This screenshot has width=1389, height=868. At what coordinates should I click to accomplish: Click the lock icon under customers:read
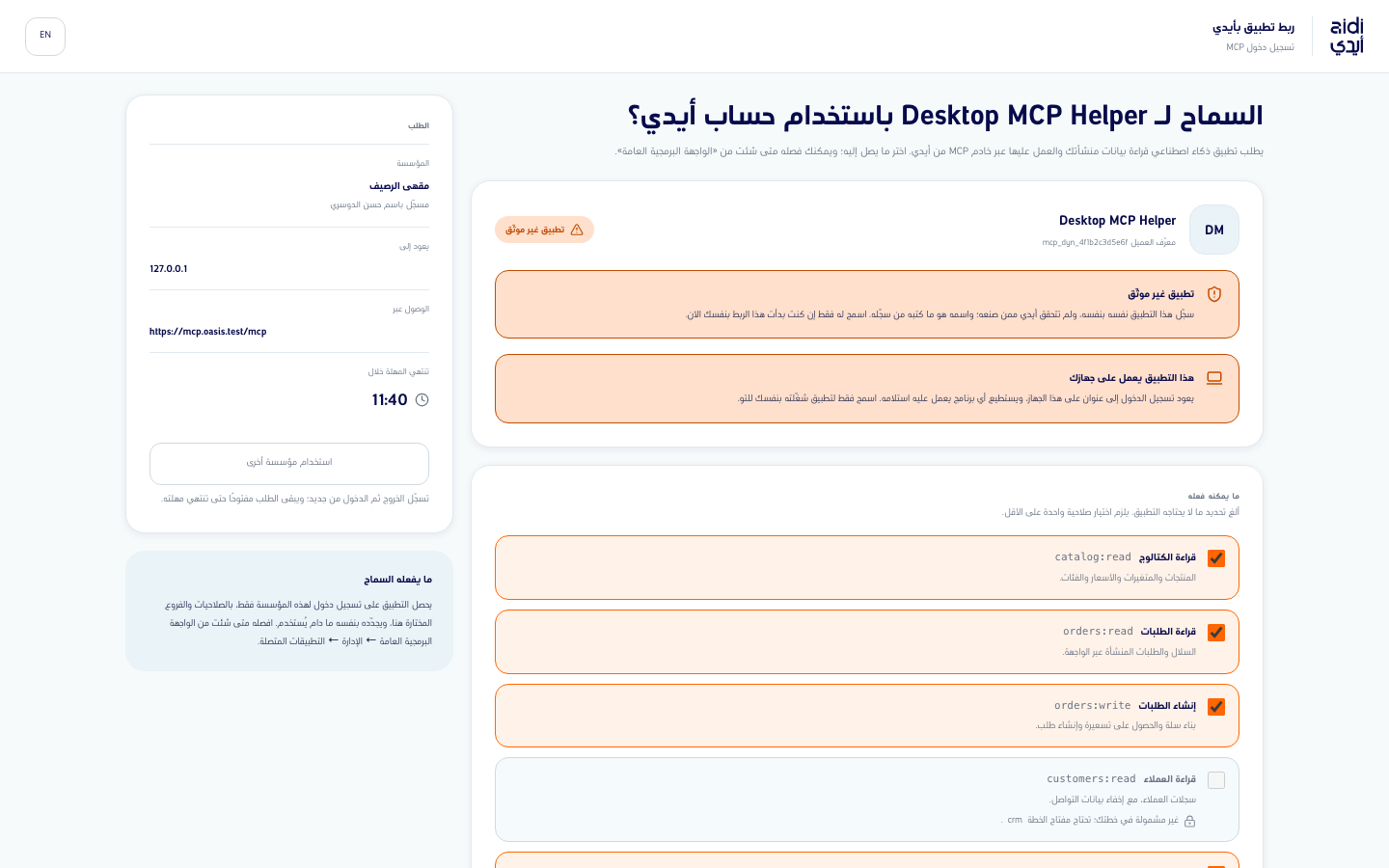[1190, 821]
